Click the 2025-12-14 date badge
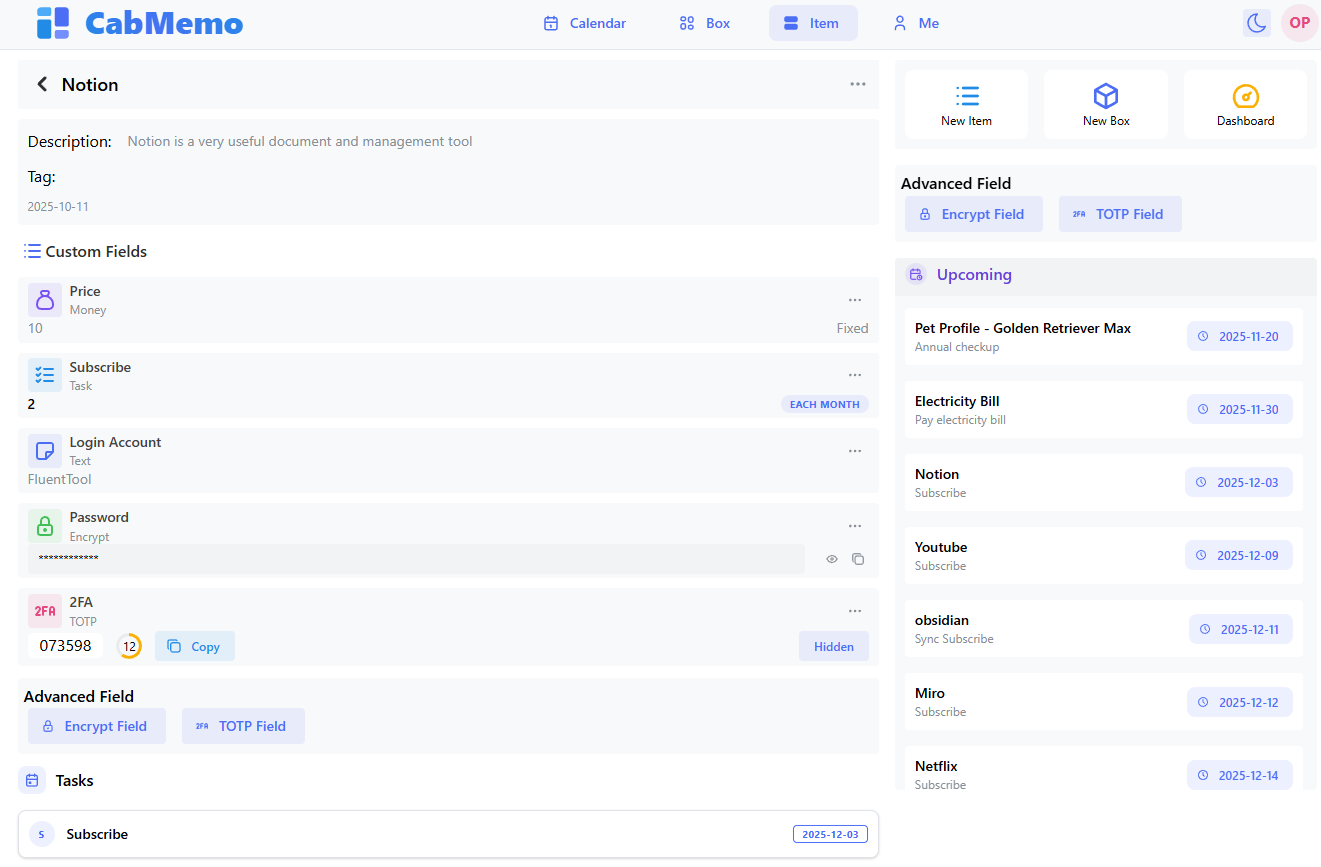This screenshot has width=1321, height=867. tap(1240, 774)
